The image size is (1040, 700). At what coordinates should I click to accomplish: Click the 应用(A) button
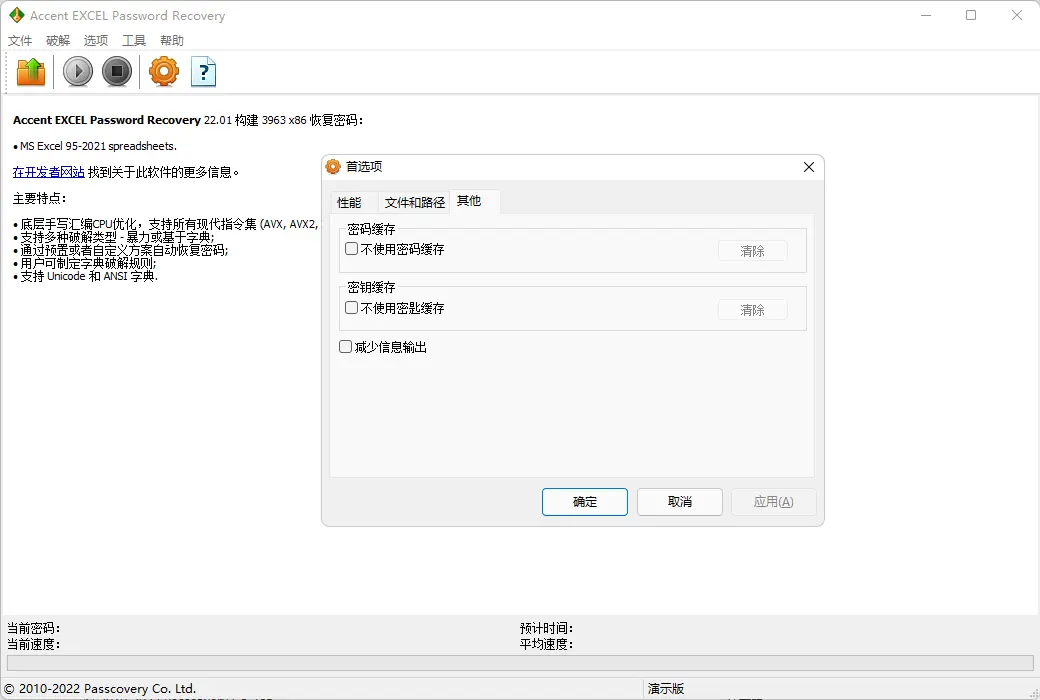click(x=773, y=502)
